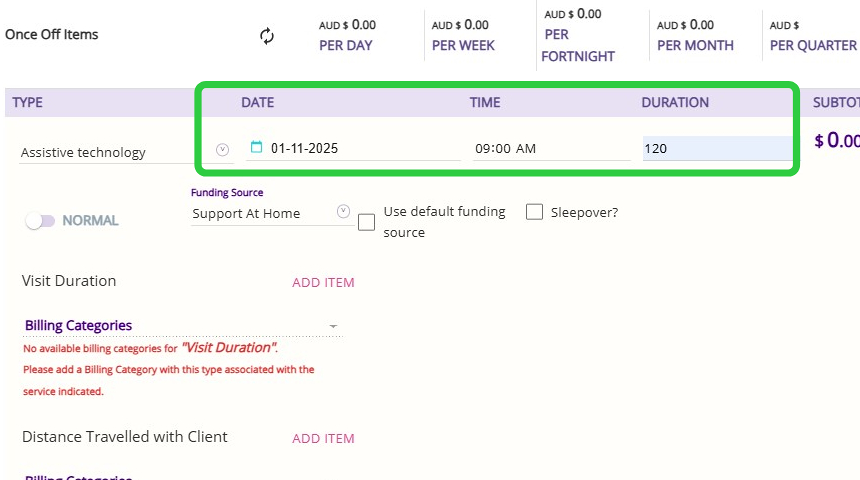860x480 pixels.
Task: Select the PER DAY total
Action: point(346,45)
